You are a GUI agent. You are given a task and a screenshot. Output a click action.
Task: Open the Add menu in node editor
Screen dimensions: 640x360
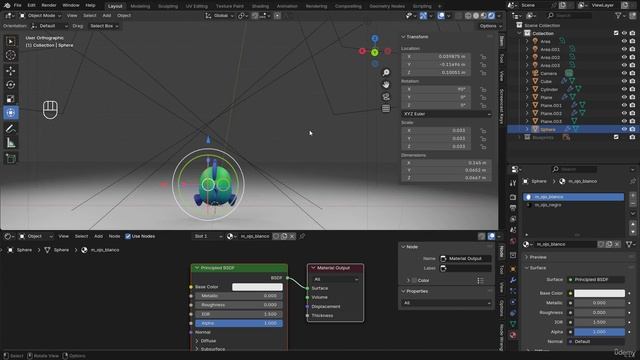point(98,236)
